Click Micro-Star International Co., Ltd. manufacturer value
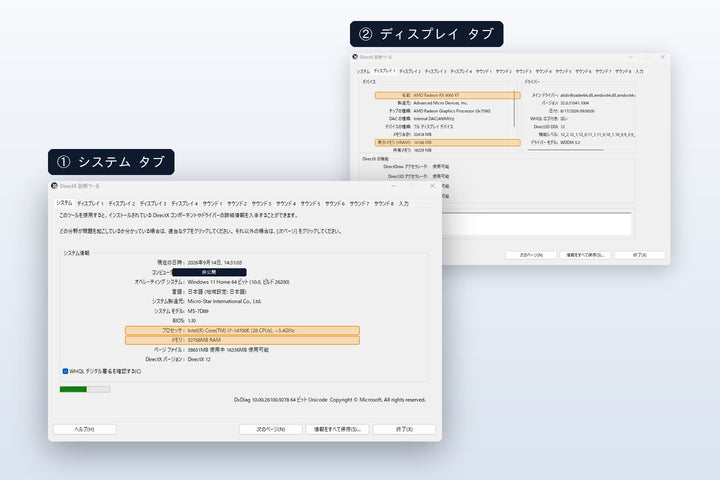Viewport: 720px width, 480px height. [225, 301]
